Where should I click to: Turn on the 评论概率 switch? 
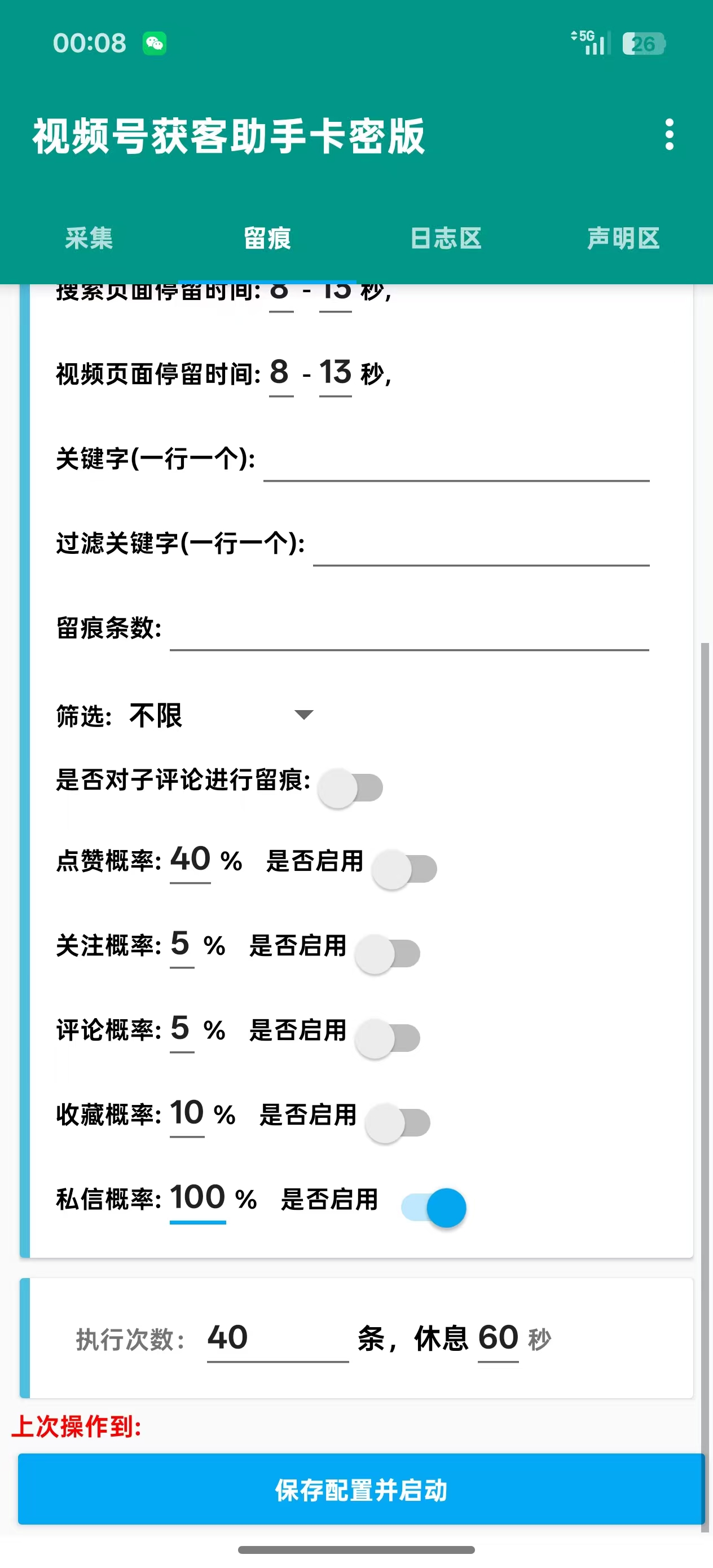[x=388, y=1038]
